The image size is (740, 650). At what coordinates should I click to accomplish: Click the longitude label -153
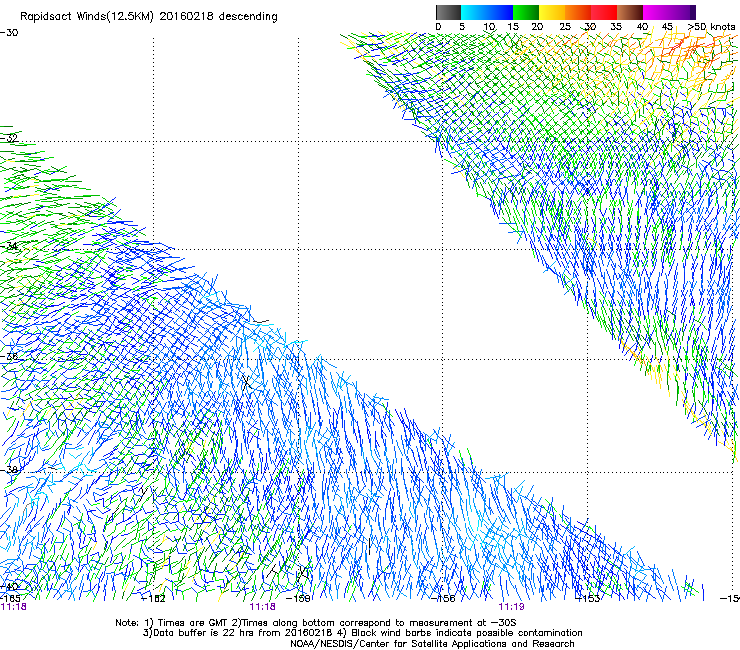(x=588, y=599)
